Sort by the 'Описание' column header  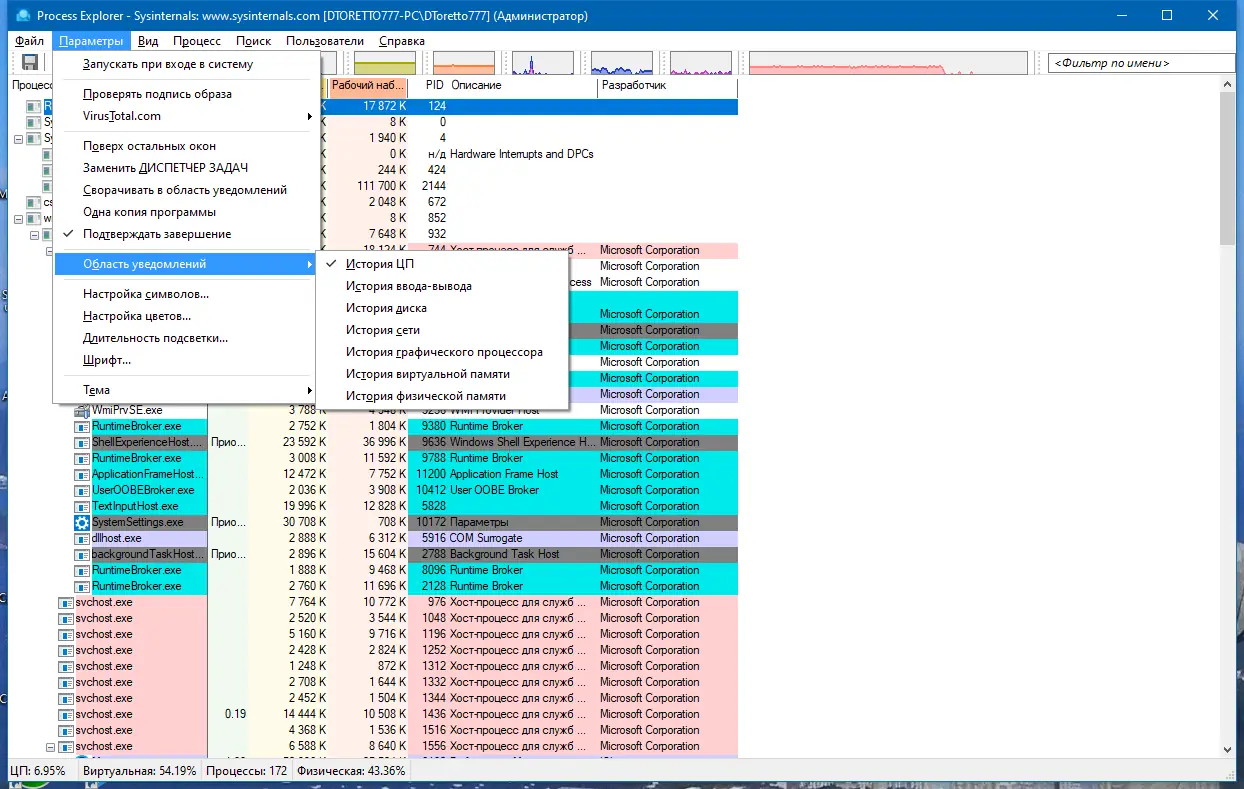(x=523, y=86)
